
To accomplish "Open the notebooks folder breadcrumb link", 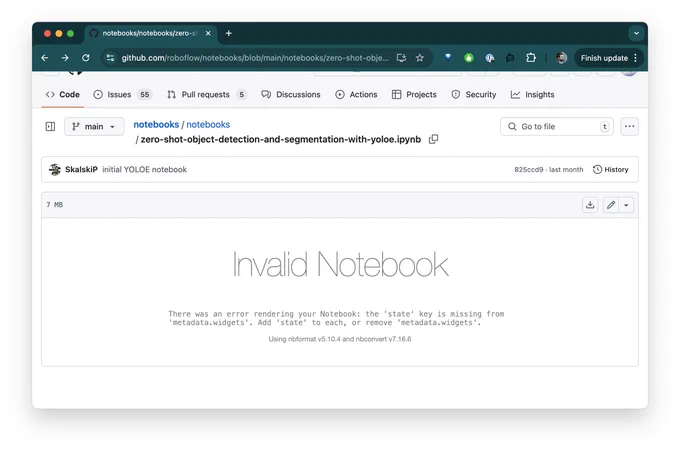I will point(208,124).
